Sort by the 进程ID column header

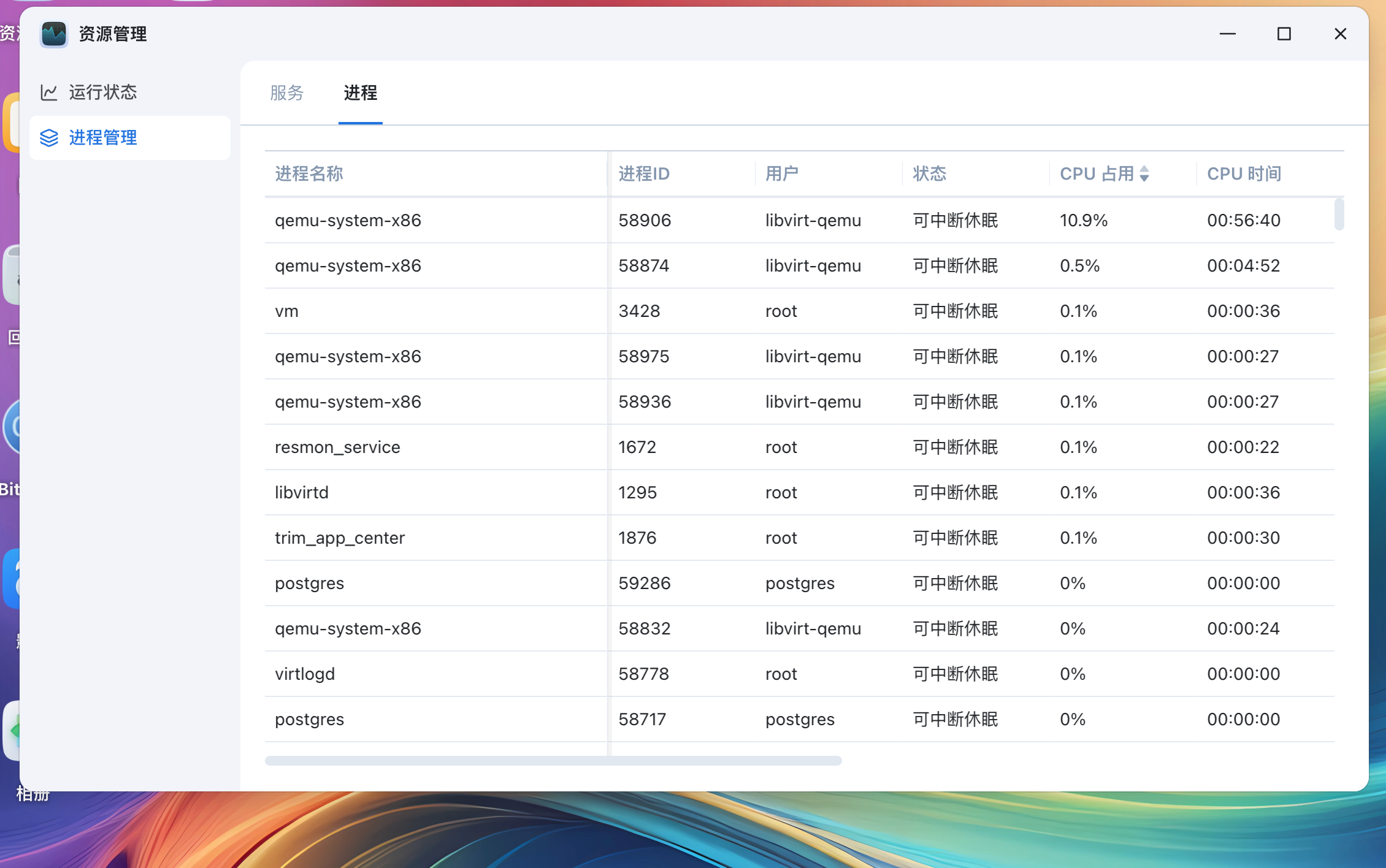coord(644,174)
